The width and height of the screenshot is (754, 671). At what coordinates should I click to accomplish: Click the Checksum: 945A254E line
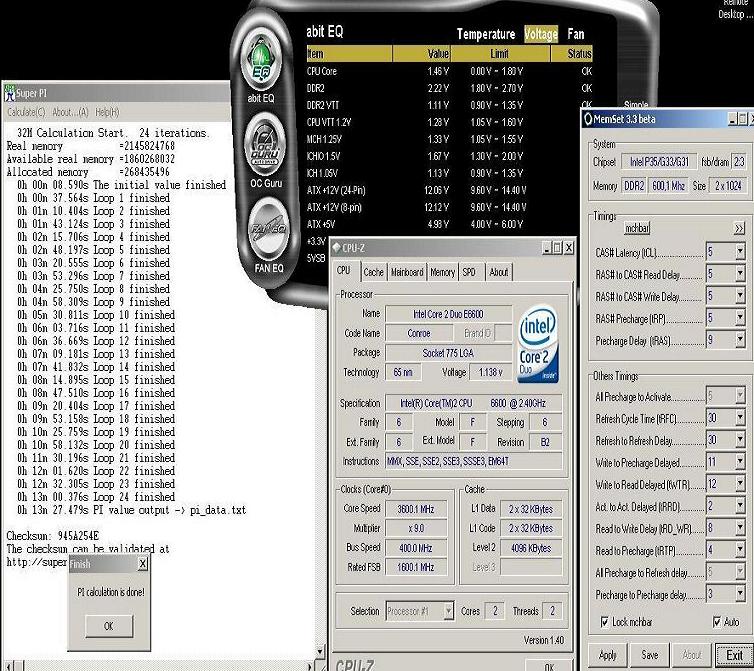coord(53,536)
